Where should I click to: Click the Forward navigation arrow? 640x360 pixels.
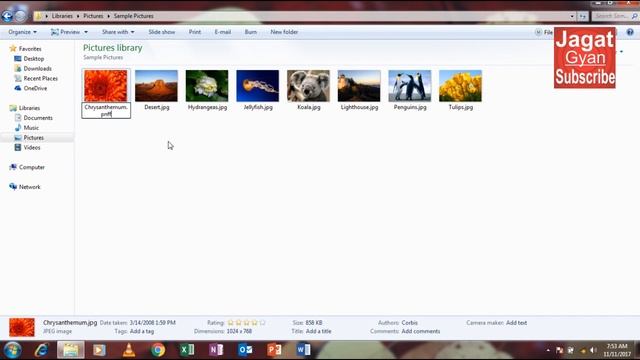[20, 16]
